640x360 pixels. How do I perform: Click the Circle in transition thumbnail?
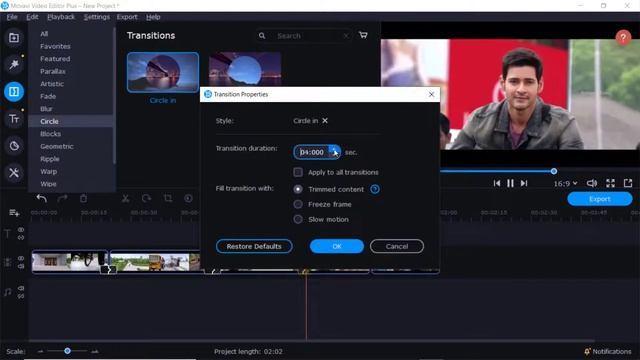[x=163, y=72]
